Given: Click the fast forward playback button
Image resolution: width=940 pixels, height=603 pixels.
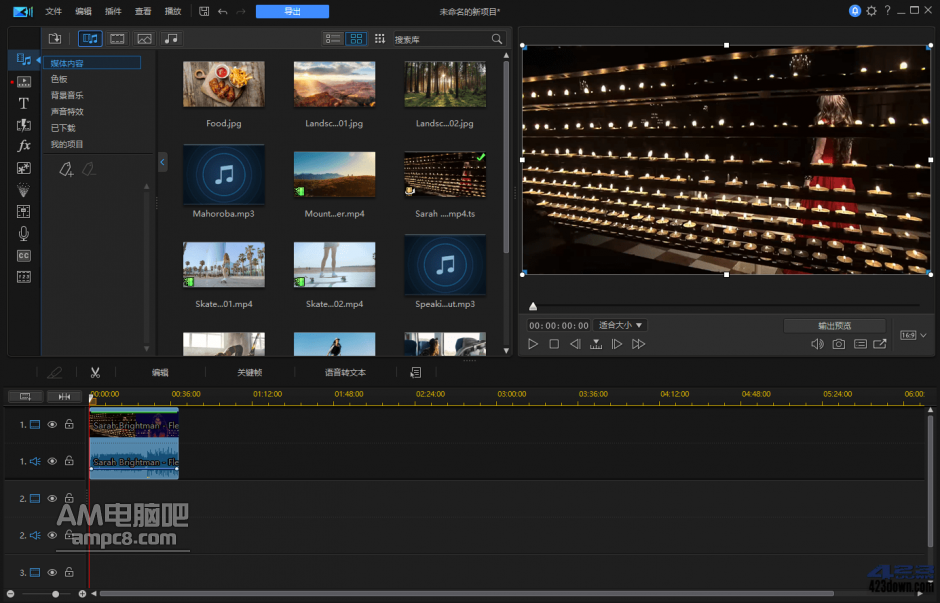Looking at the screenshot, I should 638,344.
